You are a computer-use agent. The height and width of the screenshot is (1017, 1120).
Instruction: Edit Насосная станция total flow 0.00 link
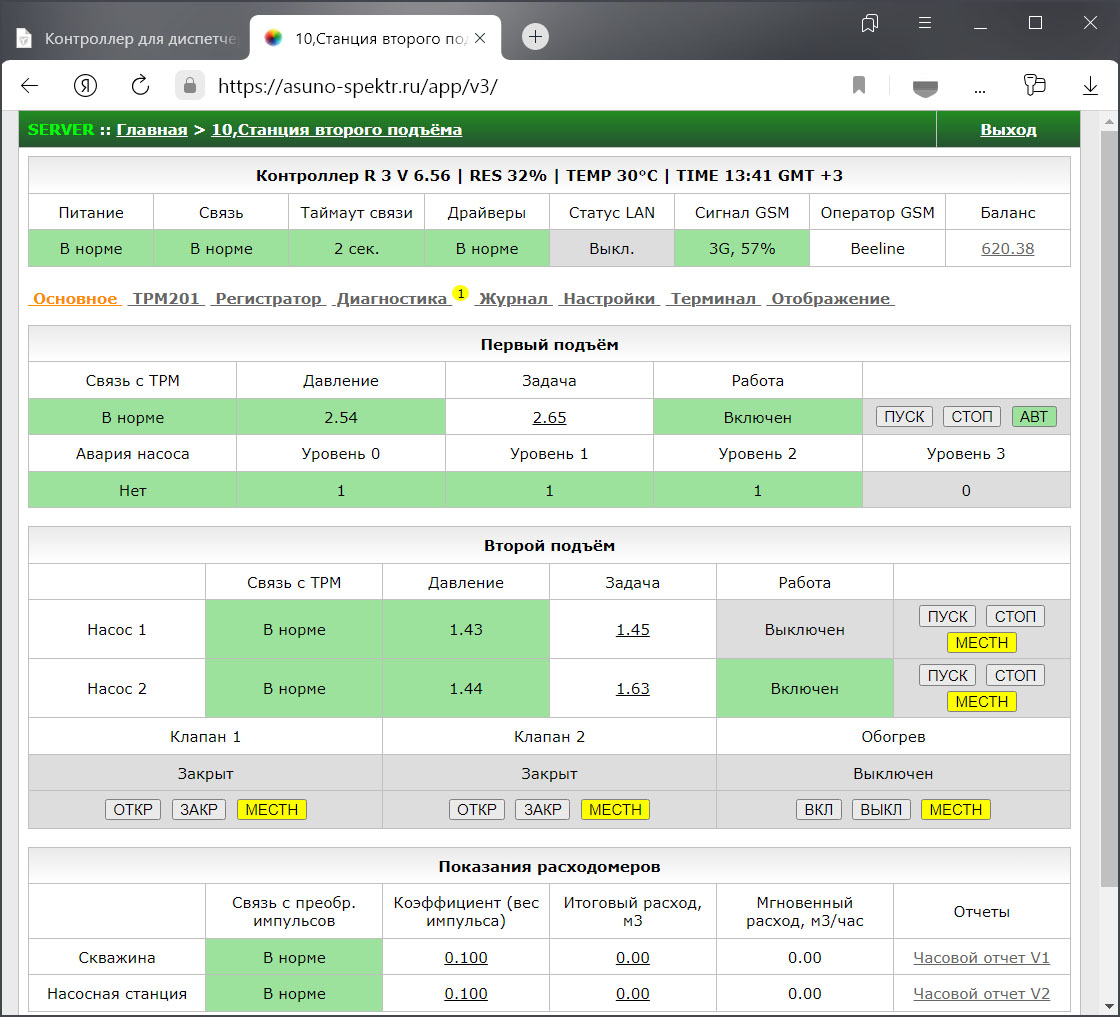tap(633, 994)
